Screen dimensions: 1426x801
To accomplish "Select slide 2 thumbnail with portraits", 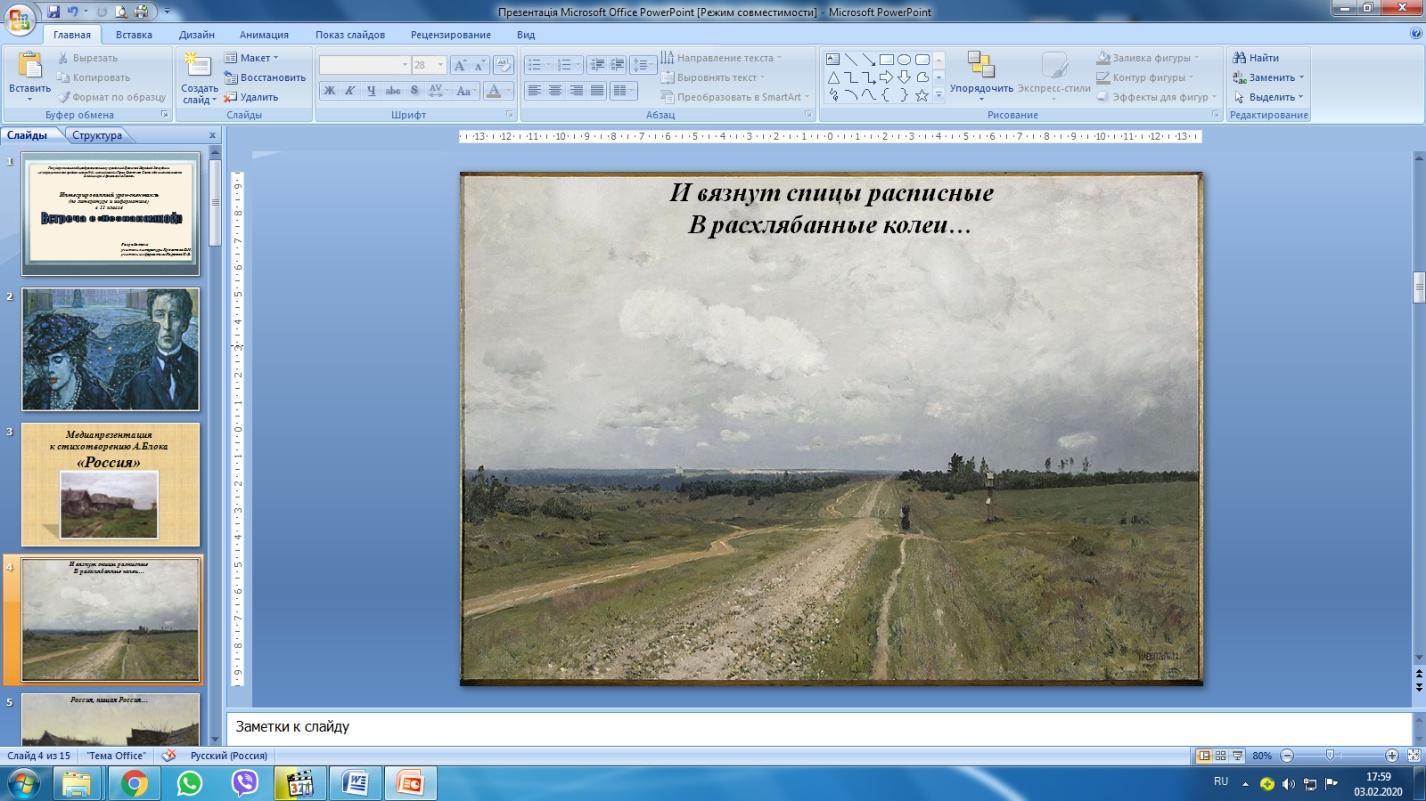I will point(110,349).
